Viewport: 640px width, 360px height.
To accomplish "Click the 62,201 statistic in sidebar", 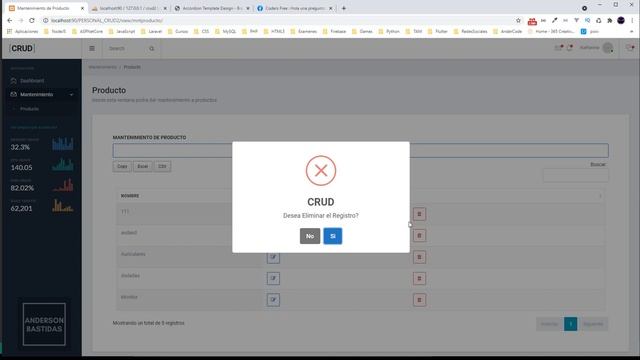I will pos(22,209).
